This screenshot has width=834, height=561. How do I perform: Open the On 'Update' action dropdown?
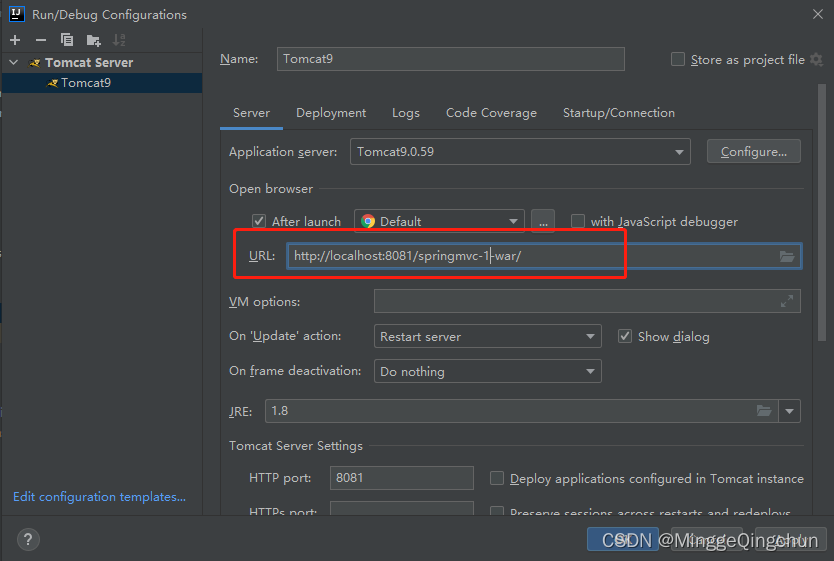pyautogui.click(x=488, y=336)
